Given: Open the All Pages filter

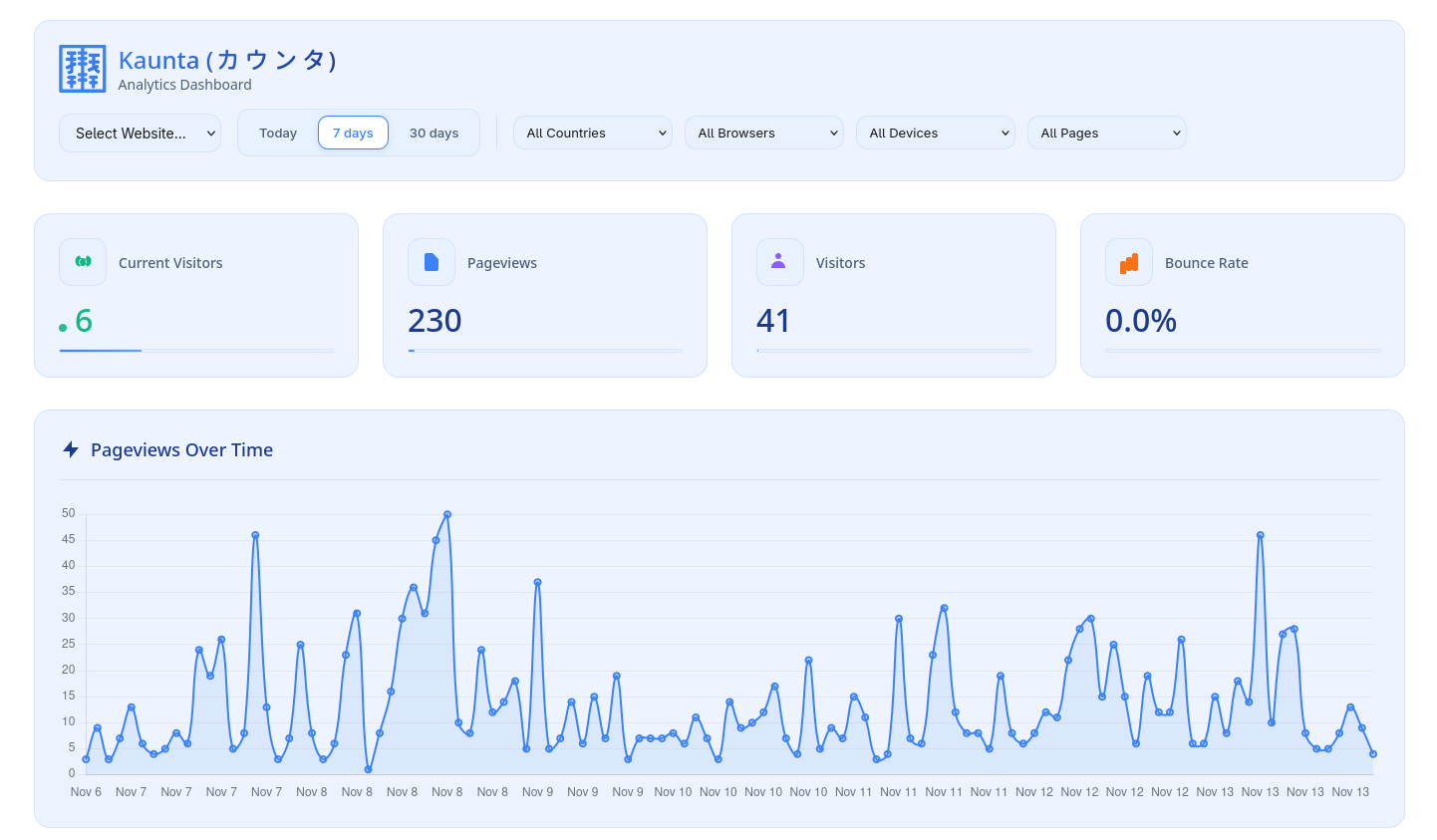Looking at the screenshot, I should [x=1106, y=133].
